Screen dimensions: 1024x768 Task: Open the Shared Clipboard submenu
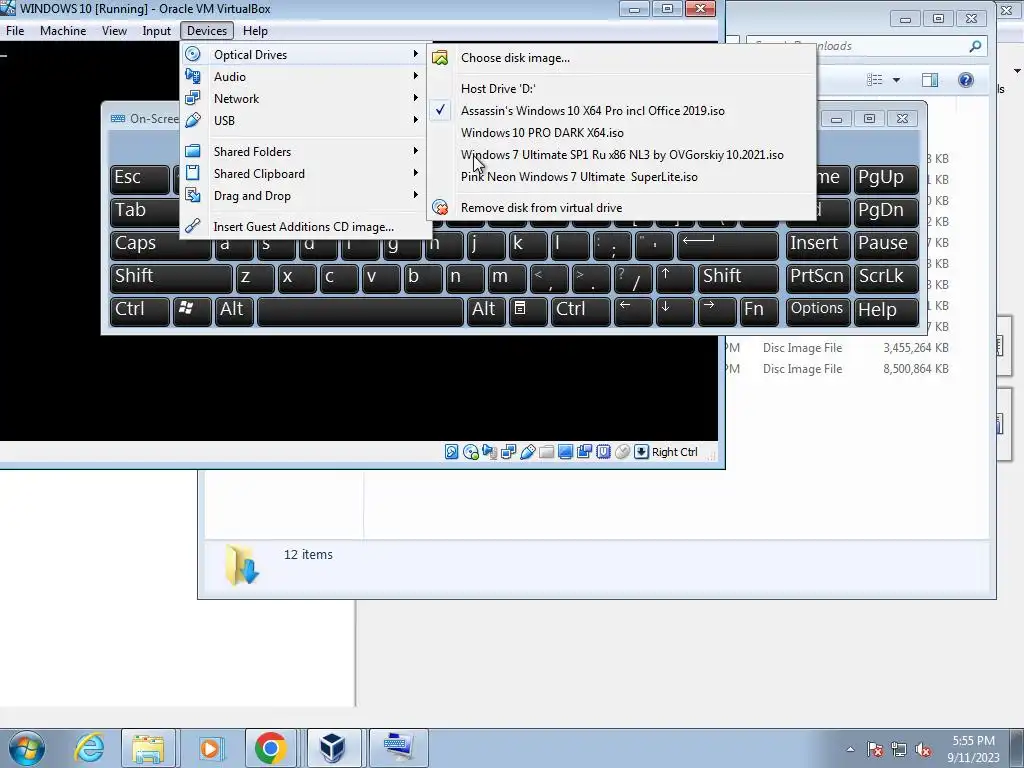tap(303, 174)
